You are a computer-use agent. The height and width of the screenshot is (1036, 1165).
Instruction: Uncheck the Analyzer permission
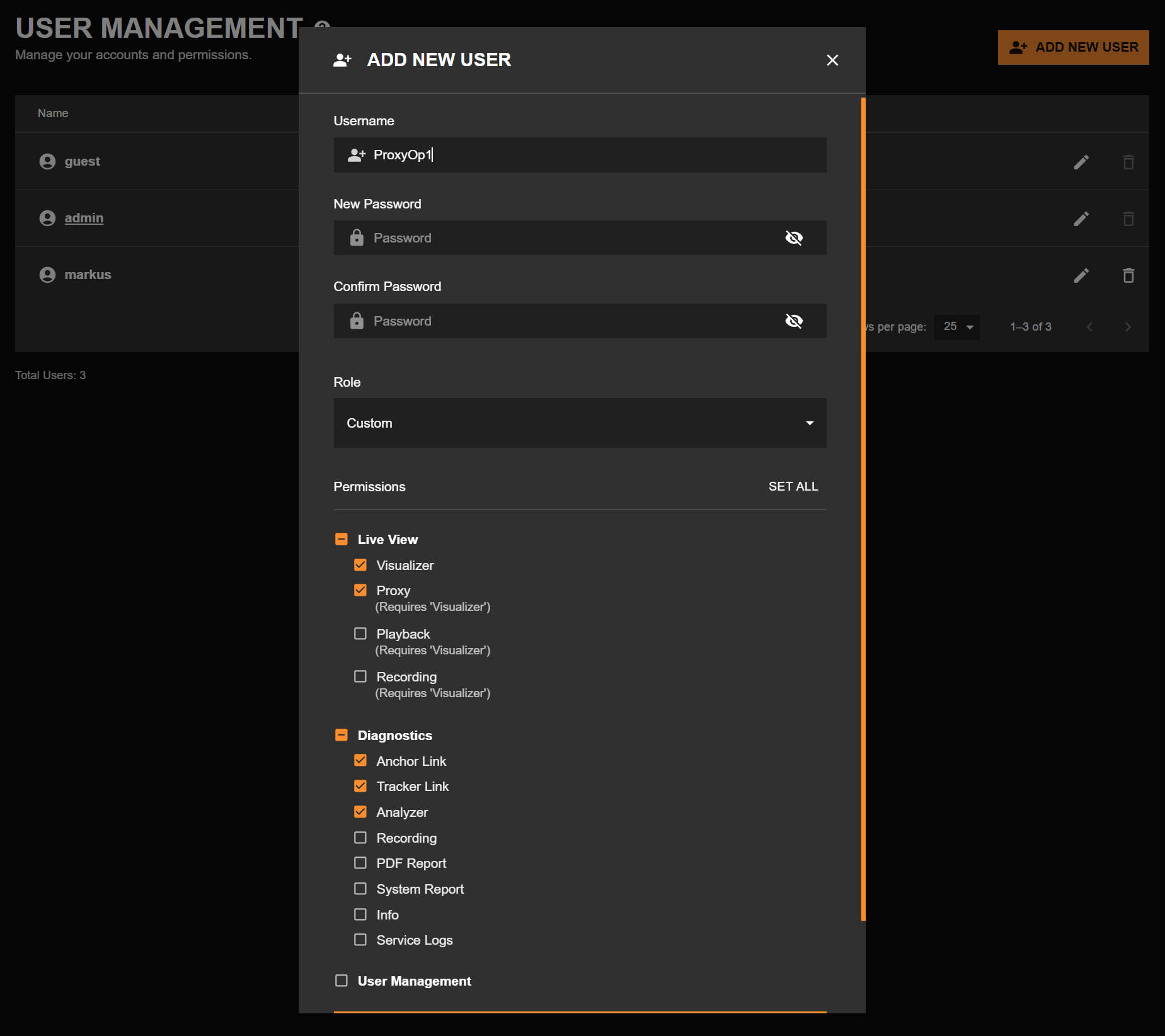click(x=360, y=812)
